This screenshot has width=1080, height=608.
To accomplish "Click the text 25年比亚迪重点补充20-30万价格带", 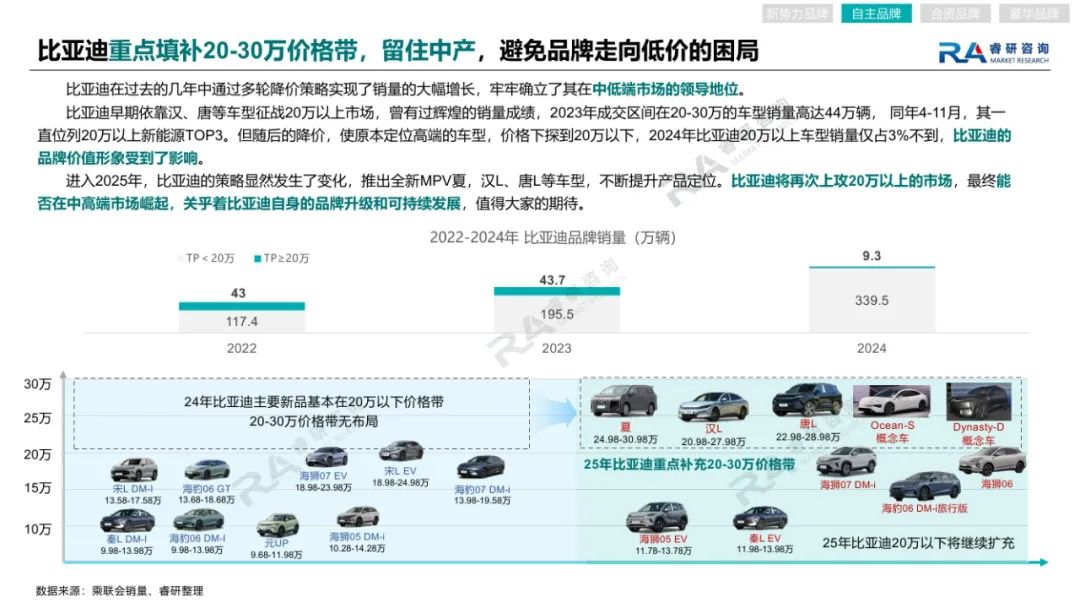I will 689,465.
